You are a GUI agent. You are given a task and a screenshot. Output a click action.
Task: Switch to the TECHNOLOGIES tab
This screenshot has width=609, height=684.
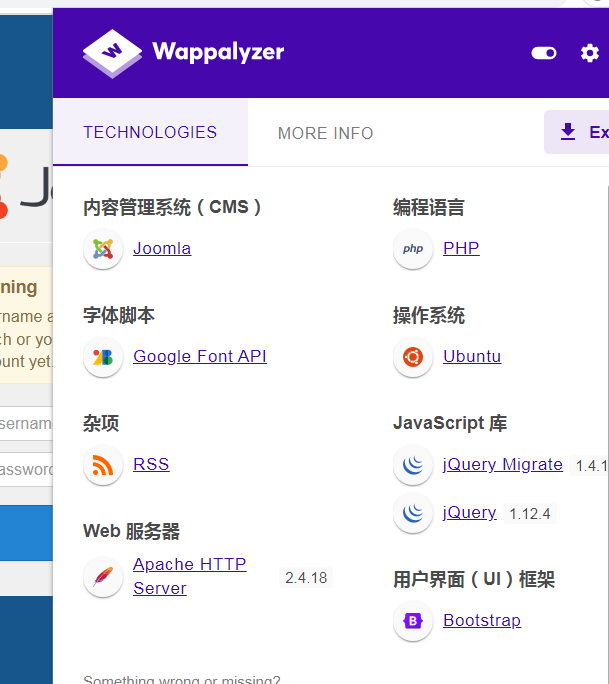click(150, 132)
